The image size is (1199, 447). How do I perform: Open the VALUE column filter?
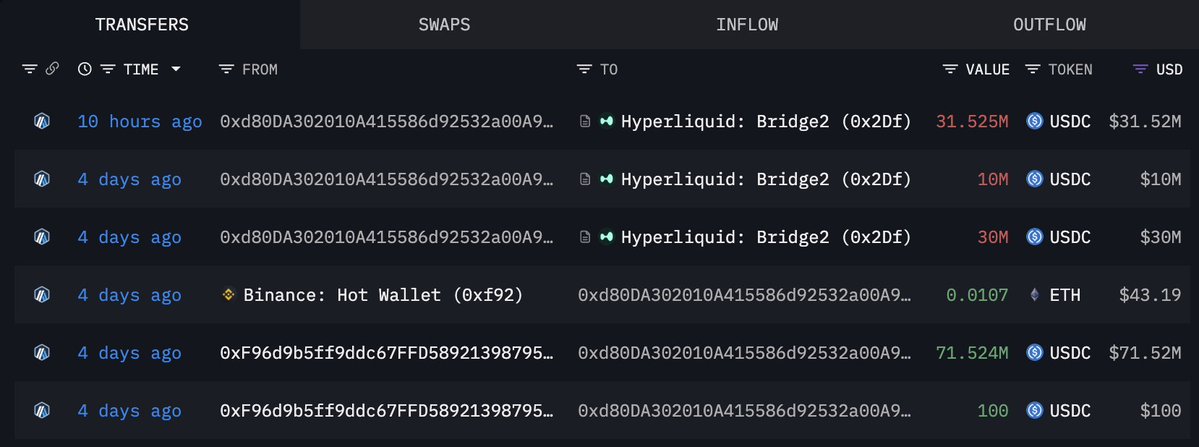click(950, 70)
